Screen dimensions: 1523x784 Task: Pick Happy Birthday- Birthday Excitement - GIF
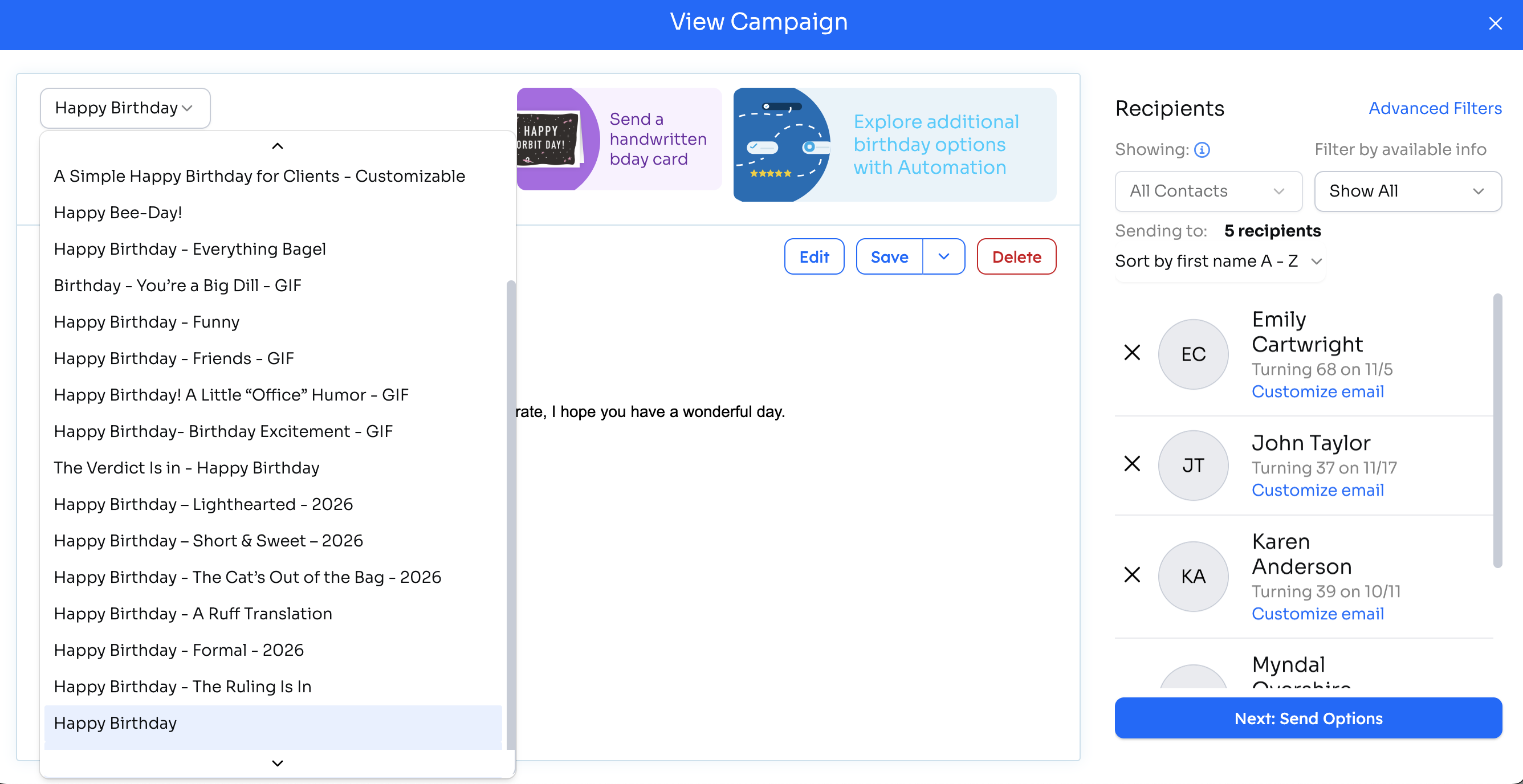pyautogui.click(x=273, y=432)
